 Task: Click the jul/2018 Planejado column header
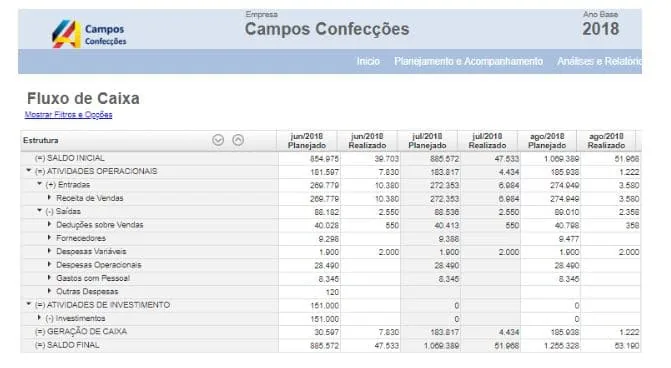pos(427,141)
